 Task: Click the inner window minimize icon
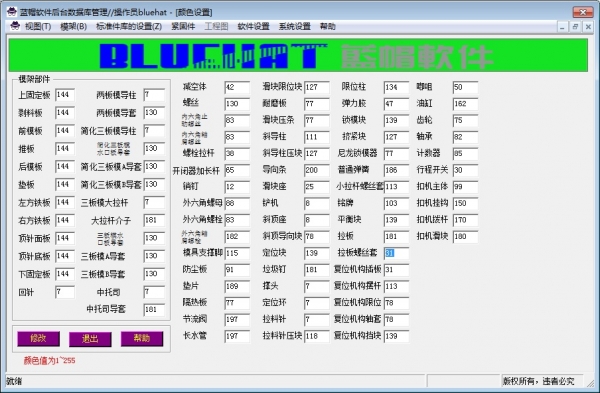tap(562, 27)
